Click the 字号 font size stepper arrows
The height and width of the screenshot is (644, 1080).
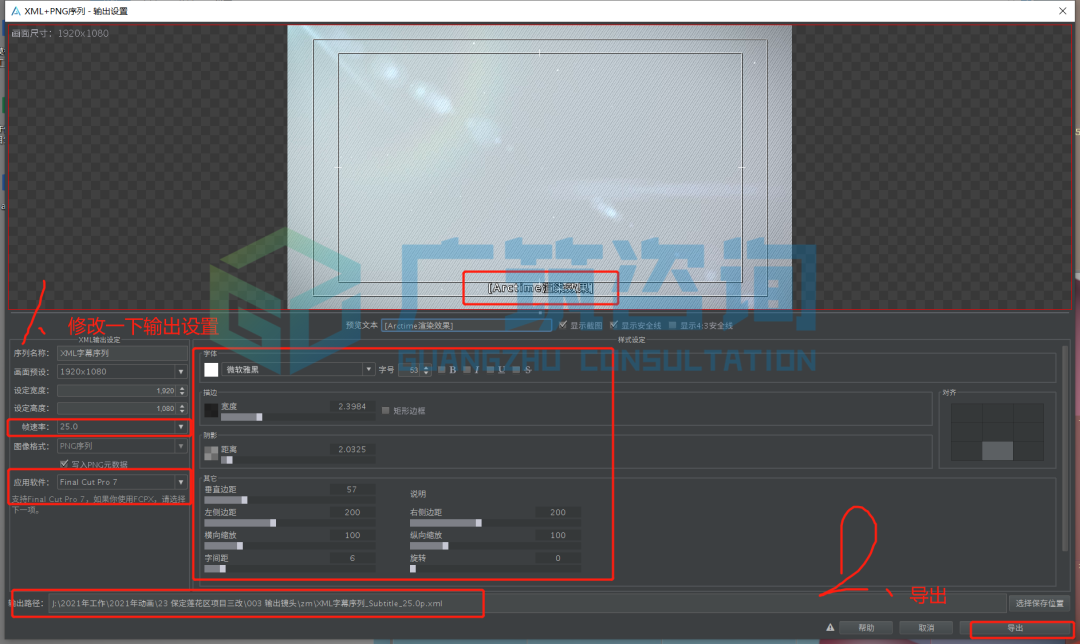point(426,370)
